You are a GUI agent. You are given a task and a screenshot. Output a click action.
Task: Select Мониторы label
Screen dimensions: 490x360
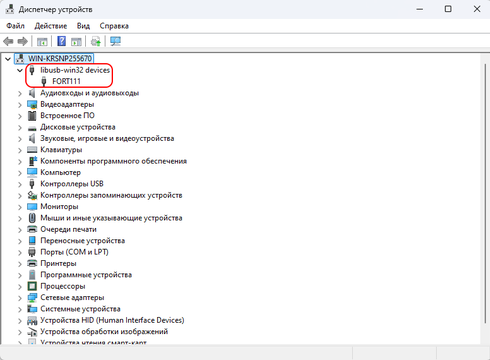click(59, 206)
